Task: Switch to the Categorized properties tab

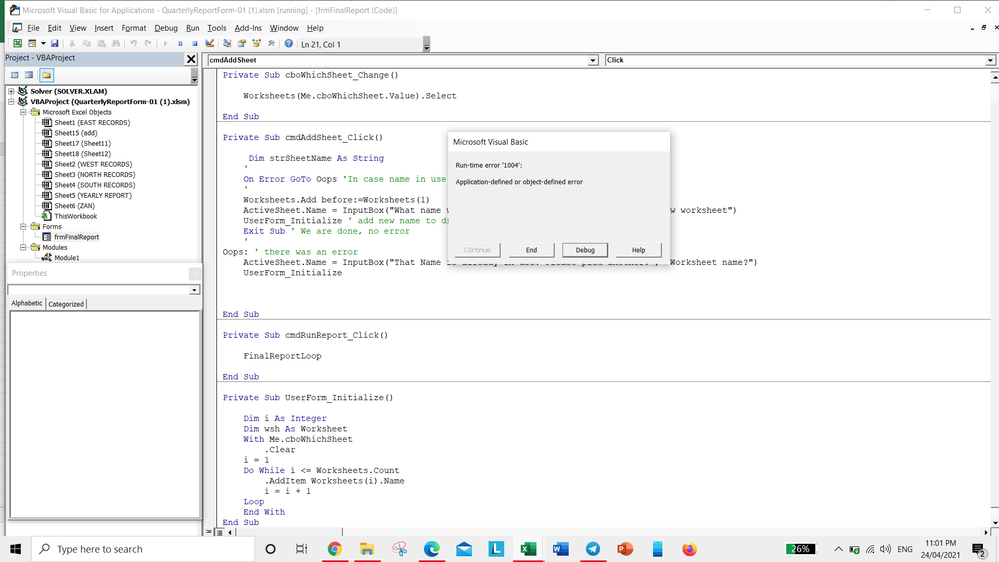Action: 66,304
